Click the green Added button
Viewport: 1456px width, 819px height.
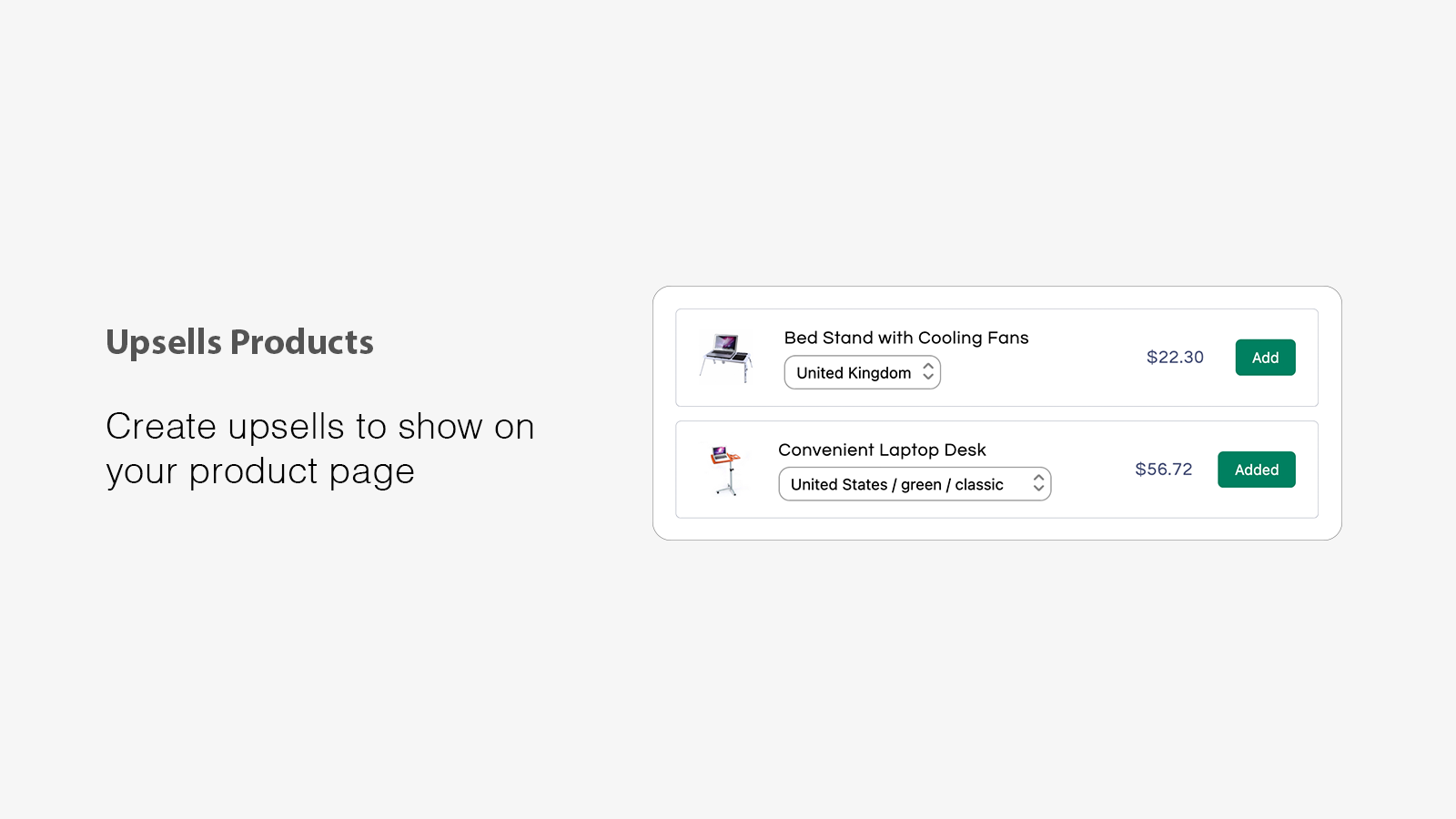[1256, 470]
